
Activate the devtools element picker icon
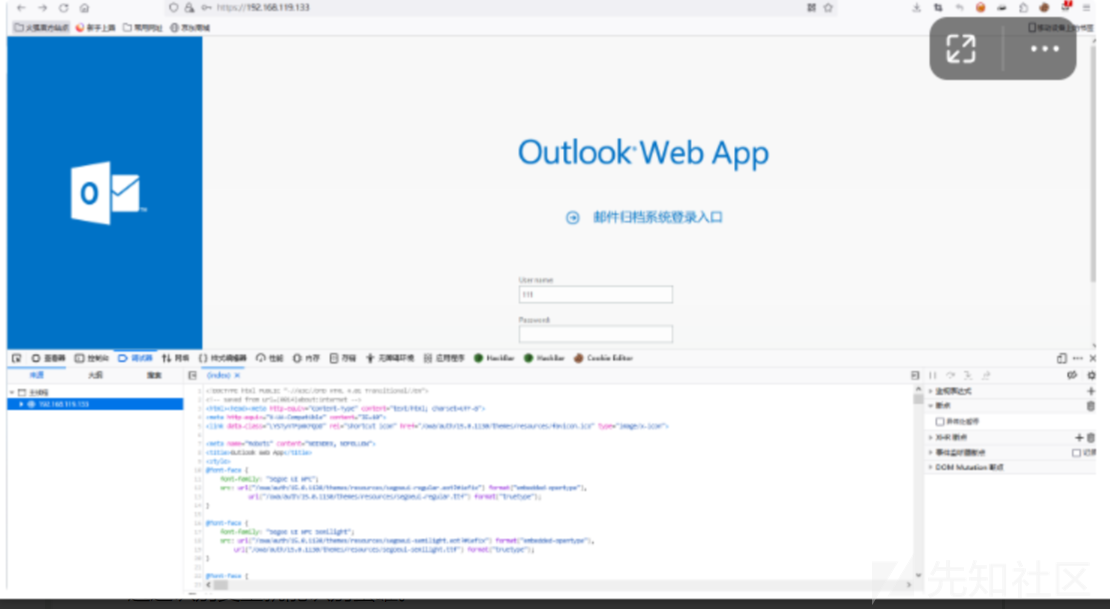click(x=16, y=358)
